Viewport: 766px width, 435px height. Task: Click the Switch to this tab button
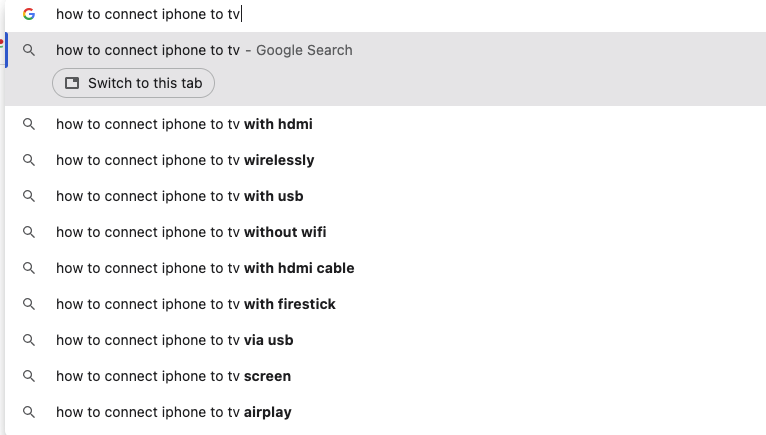[x=133, y=83]
